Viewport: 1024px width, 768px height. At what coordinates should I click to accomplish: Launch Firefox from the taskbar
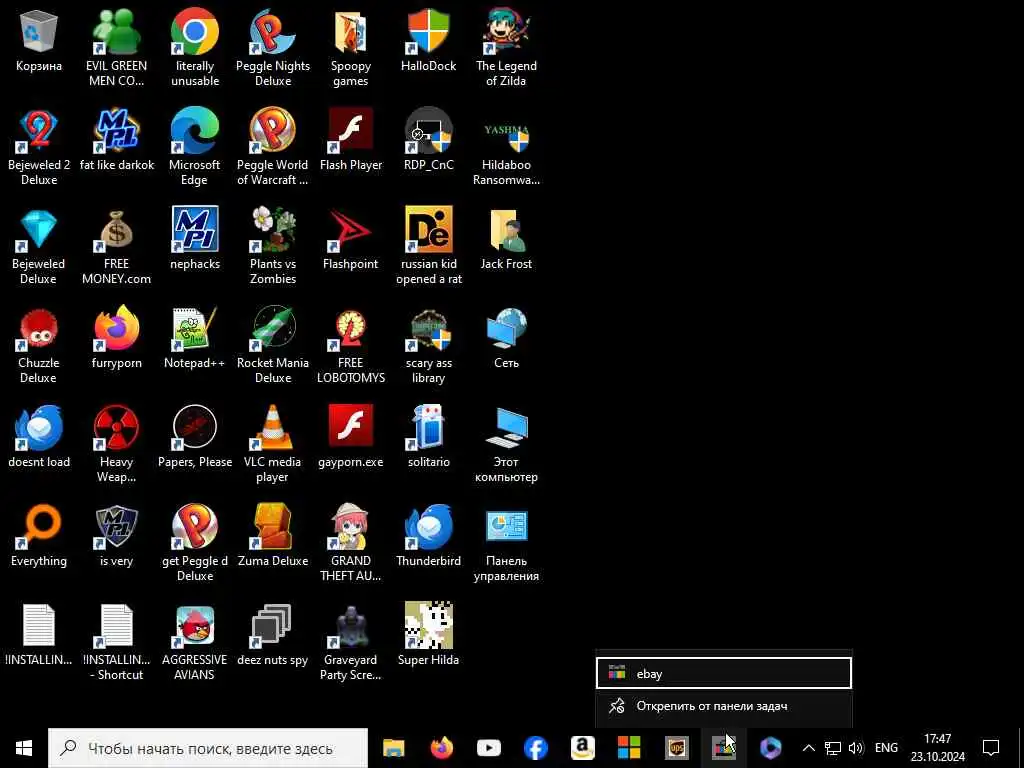(441, 748)
